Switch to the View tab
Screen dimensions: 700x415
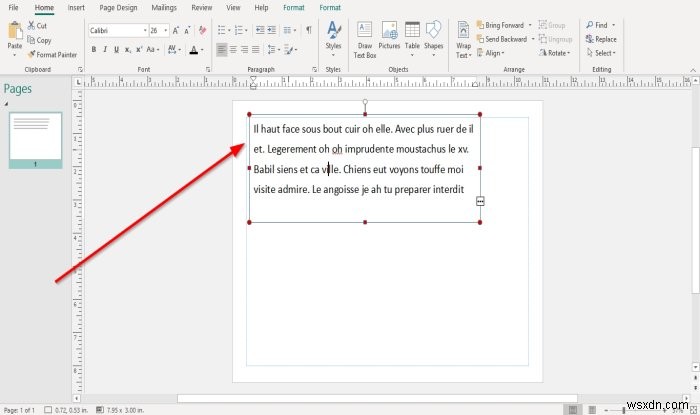[233, 8]
